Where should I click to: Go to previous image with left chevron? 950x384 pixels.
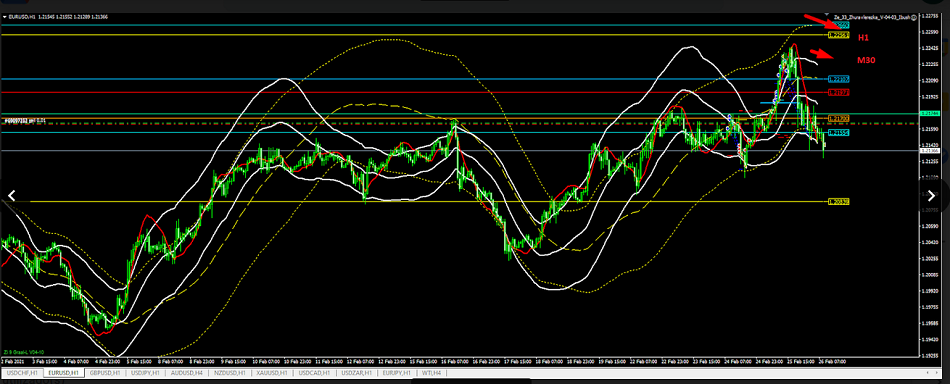point(11,195)
